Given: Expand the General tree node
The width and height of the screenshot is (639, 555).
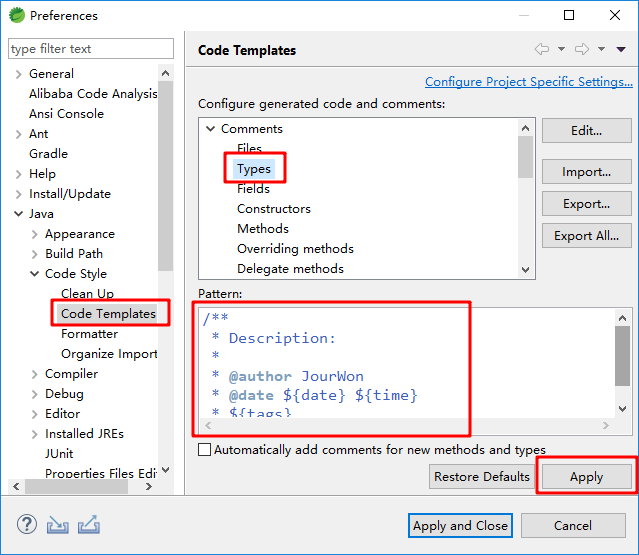Looking at the screenshot, I should pos(18,74).
